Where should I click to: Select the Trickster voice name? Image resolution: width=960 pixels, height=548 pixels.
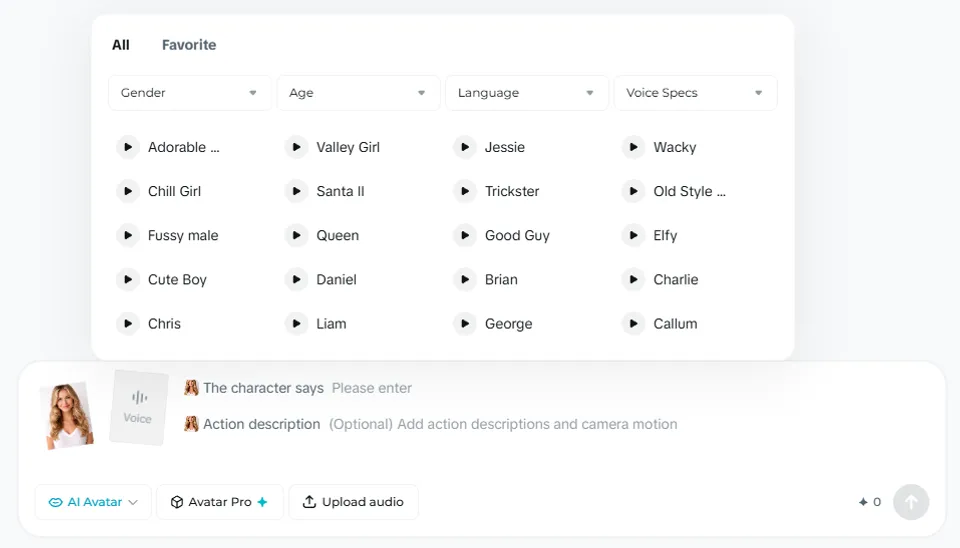pos(512,191)
